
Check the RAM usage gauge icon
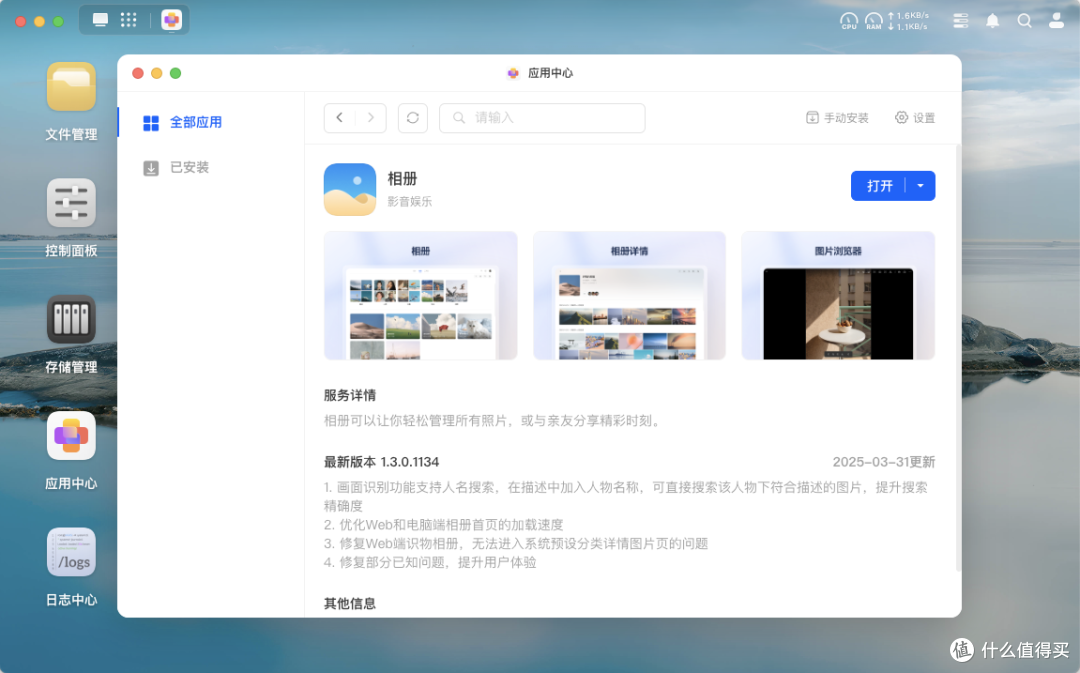coord(873,21)
